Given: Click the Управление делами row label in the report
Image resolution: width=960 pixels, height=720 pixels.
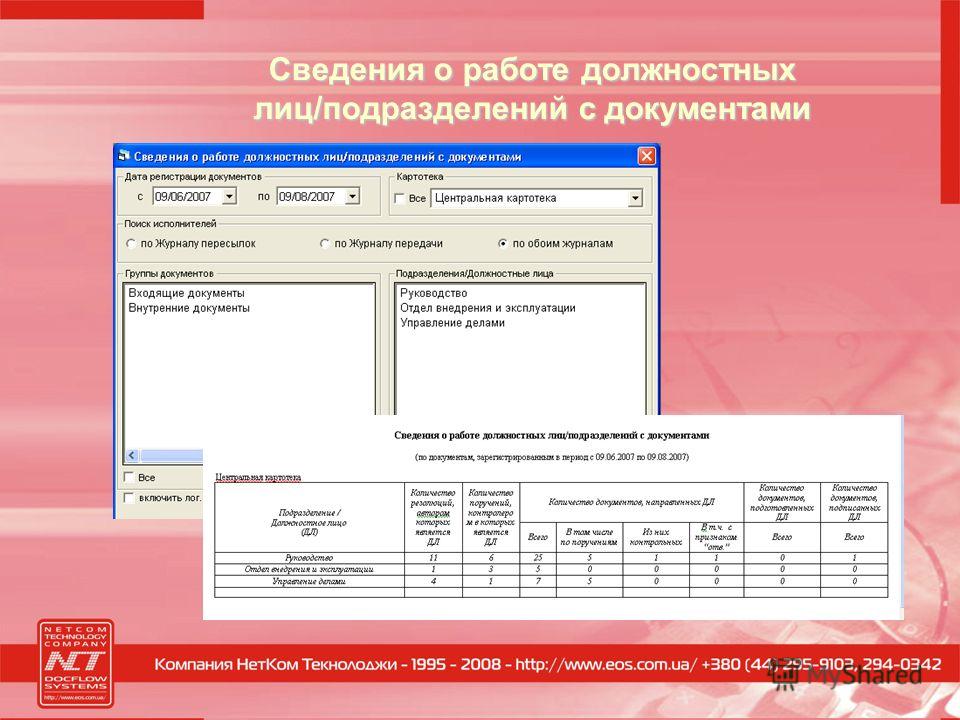Looking at the screenshot, I should click(309, 581).
